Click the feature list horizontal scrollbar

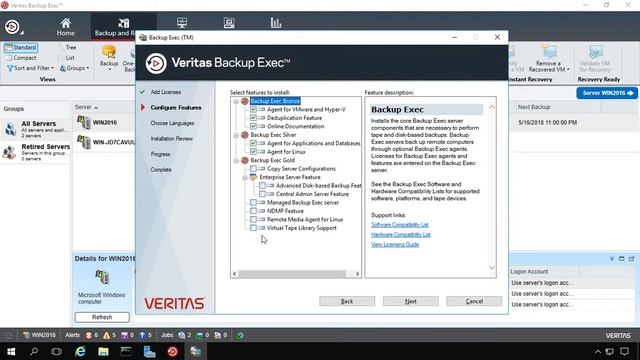292,274
